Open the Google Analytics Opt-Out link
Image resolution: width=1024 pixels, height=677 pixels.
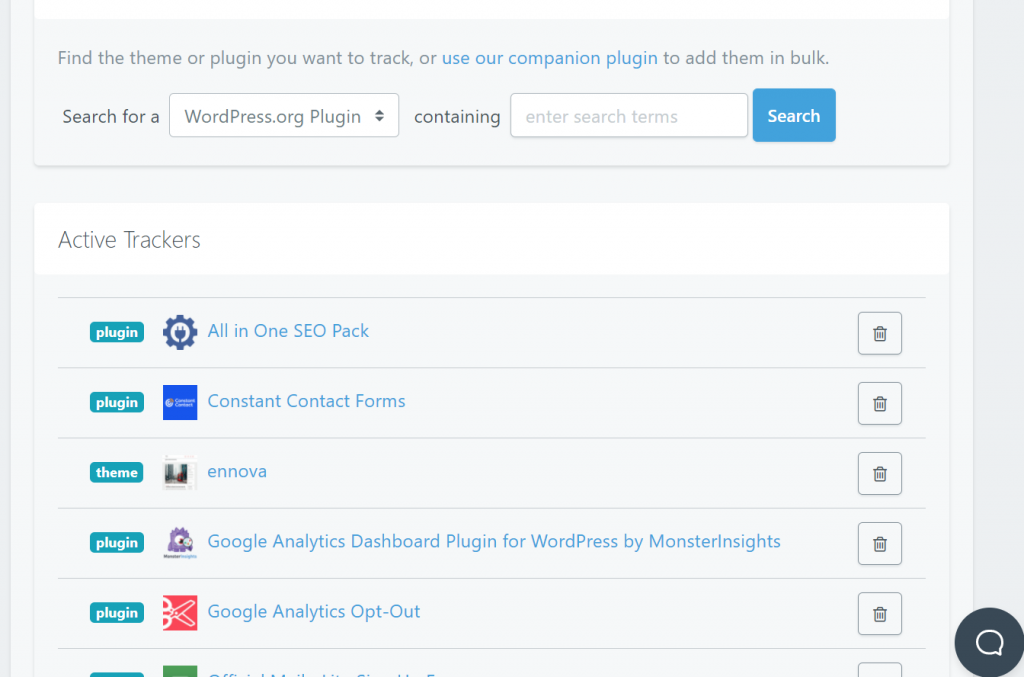click(313, 612)
